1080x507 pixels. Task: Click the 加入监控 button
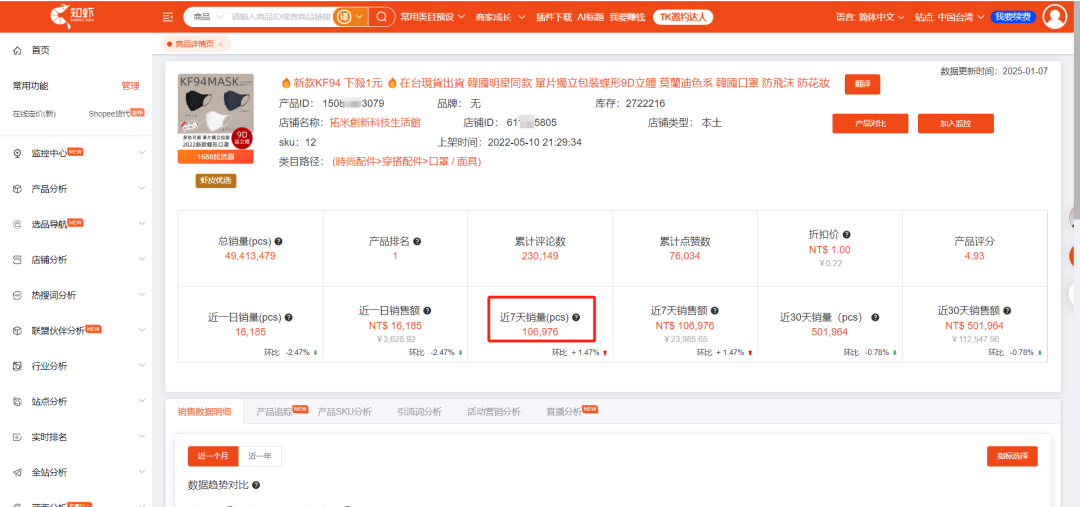[955, 123]
